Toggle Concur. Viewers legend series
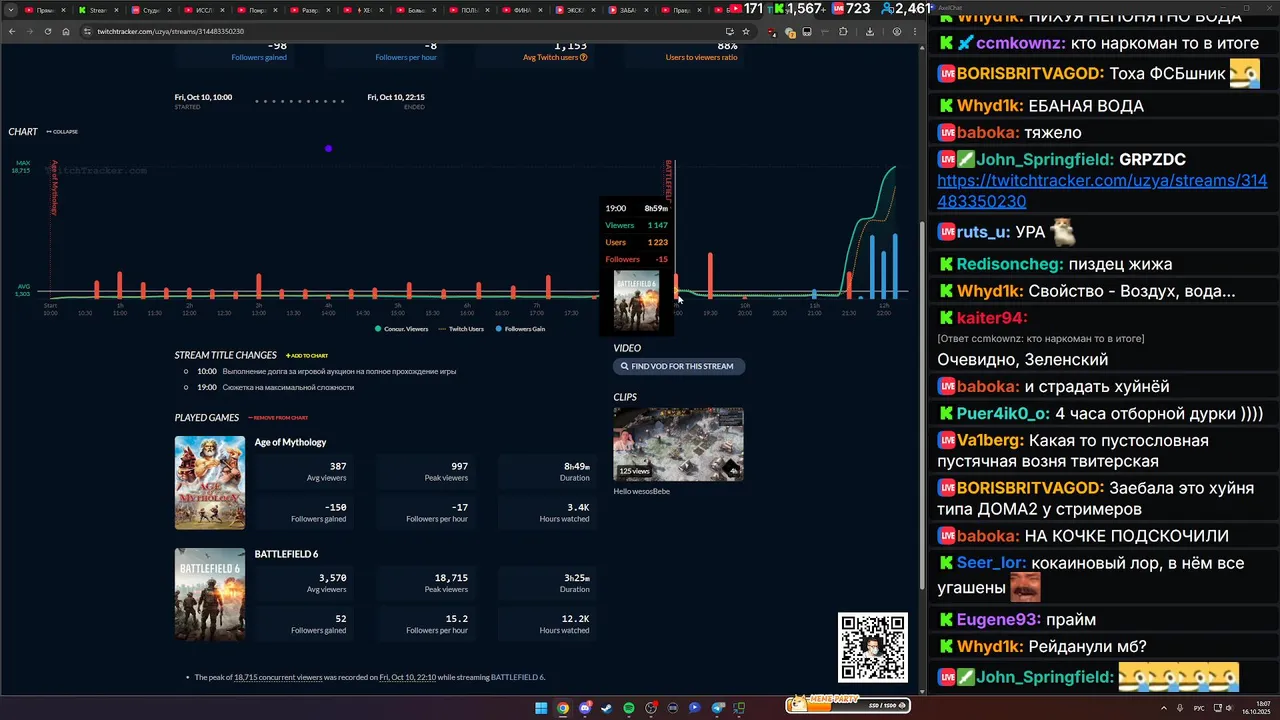 tap(402, 329)
